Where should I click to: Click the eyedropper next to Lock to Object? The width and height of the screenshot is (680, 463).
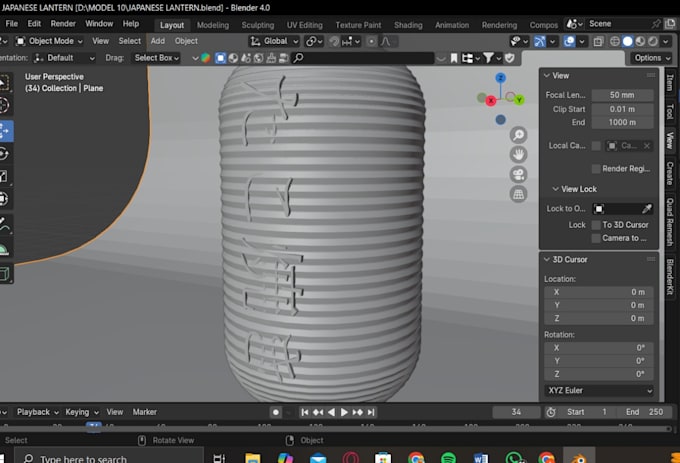(x=647, y=209)
